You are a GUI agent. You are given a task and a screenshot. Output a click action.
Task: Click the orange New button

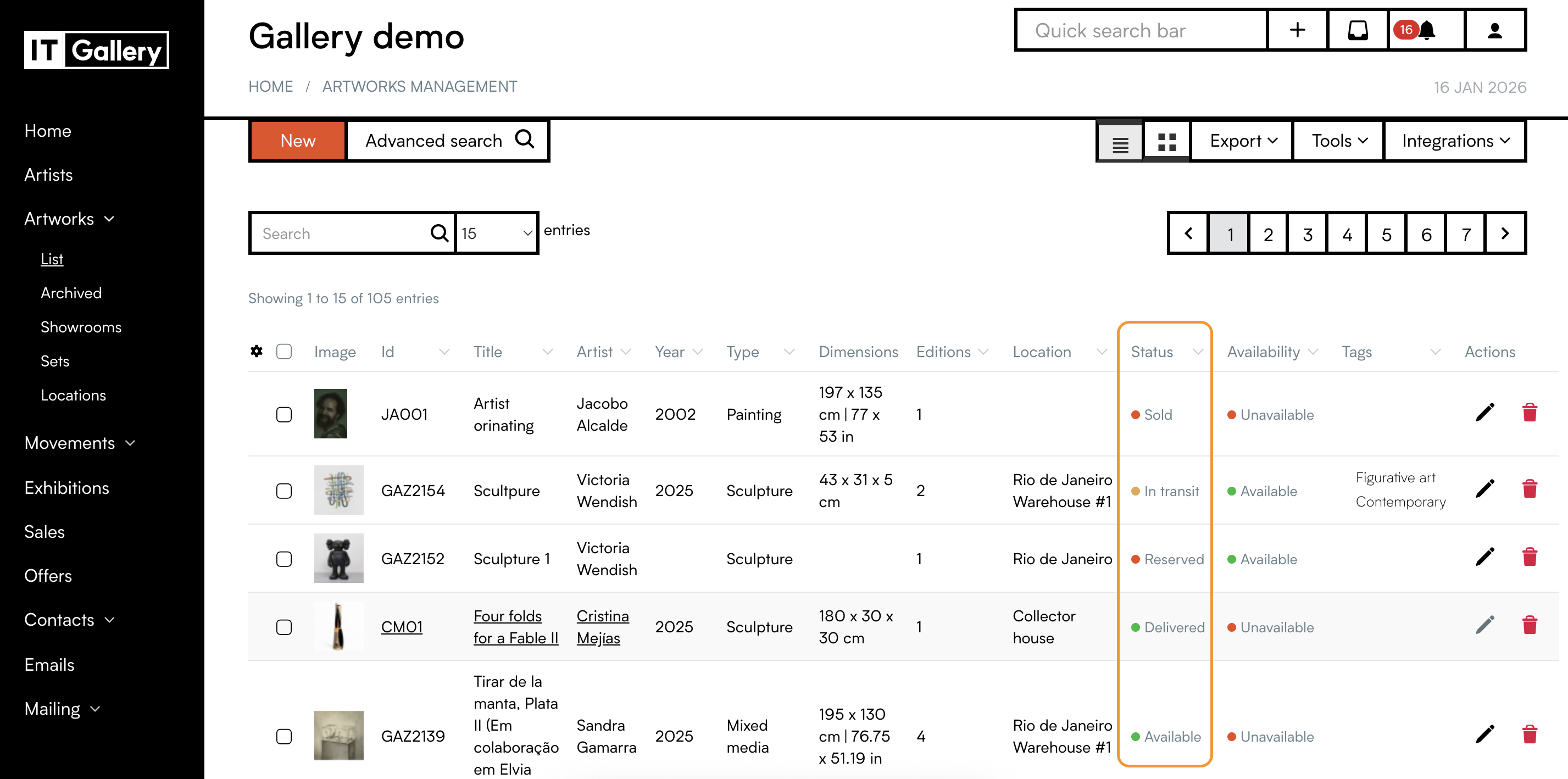(298, 141)
